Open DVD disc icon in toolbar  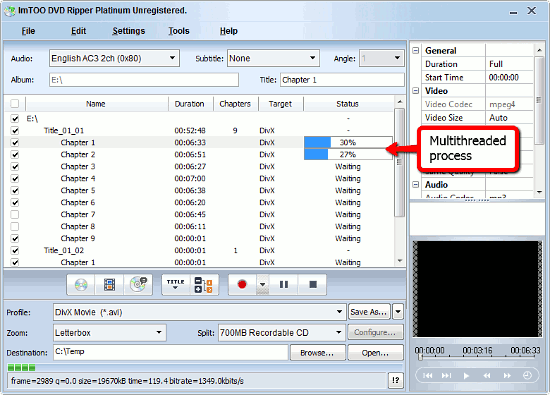pyautogui.click(x=81, y=284)
